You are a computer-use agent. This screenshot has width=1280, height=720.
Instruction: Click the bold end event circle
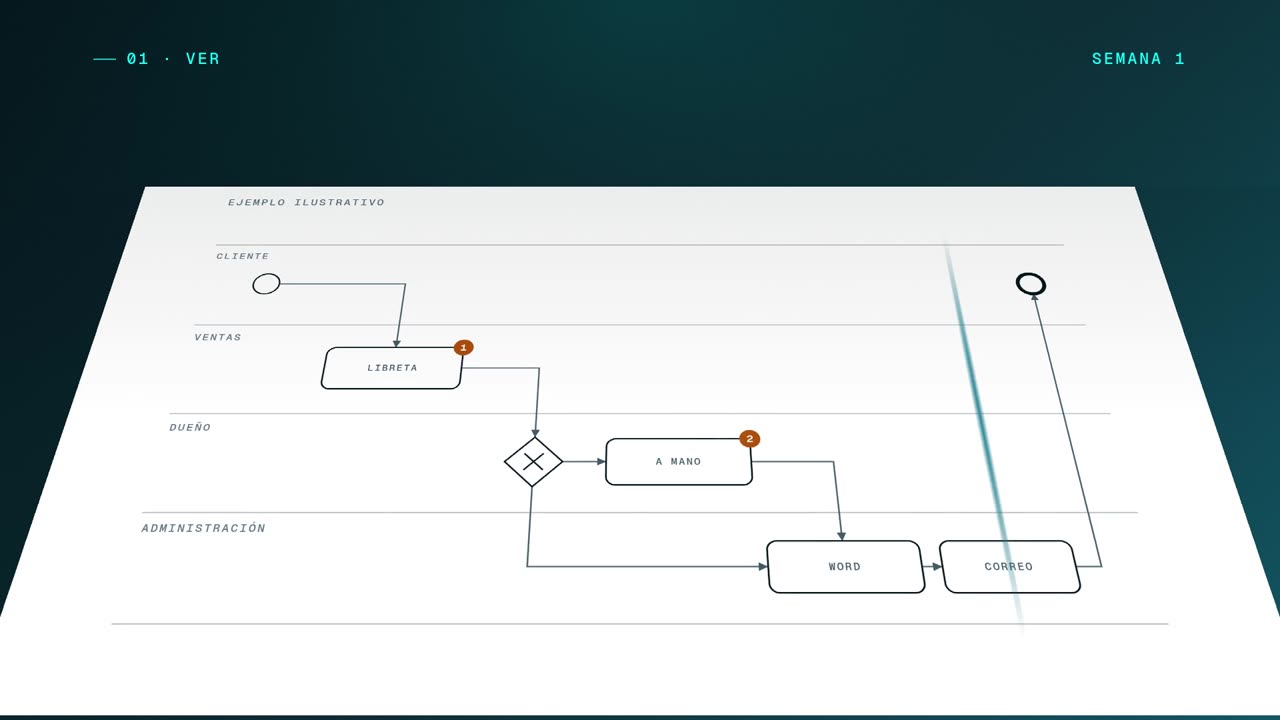1031,284
